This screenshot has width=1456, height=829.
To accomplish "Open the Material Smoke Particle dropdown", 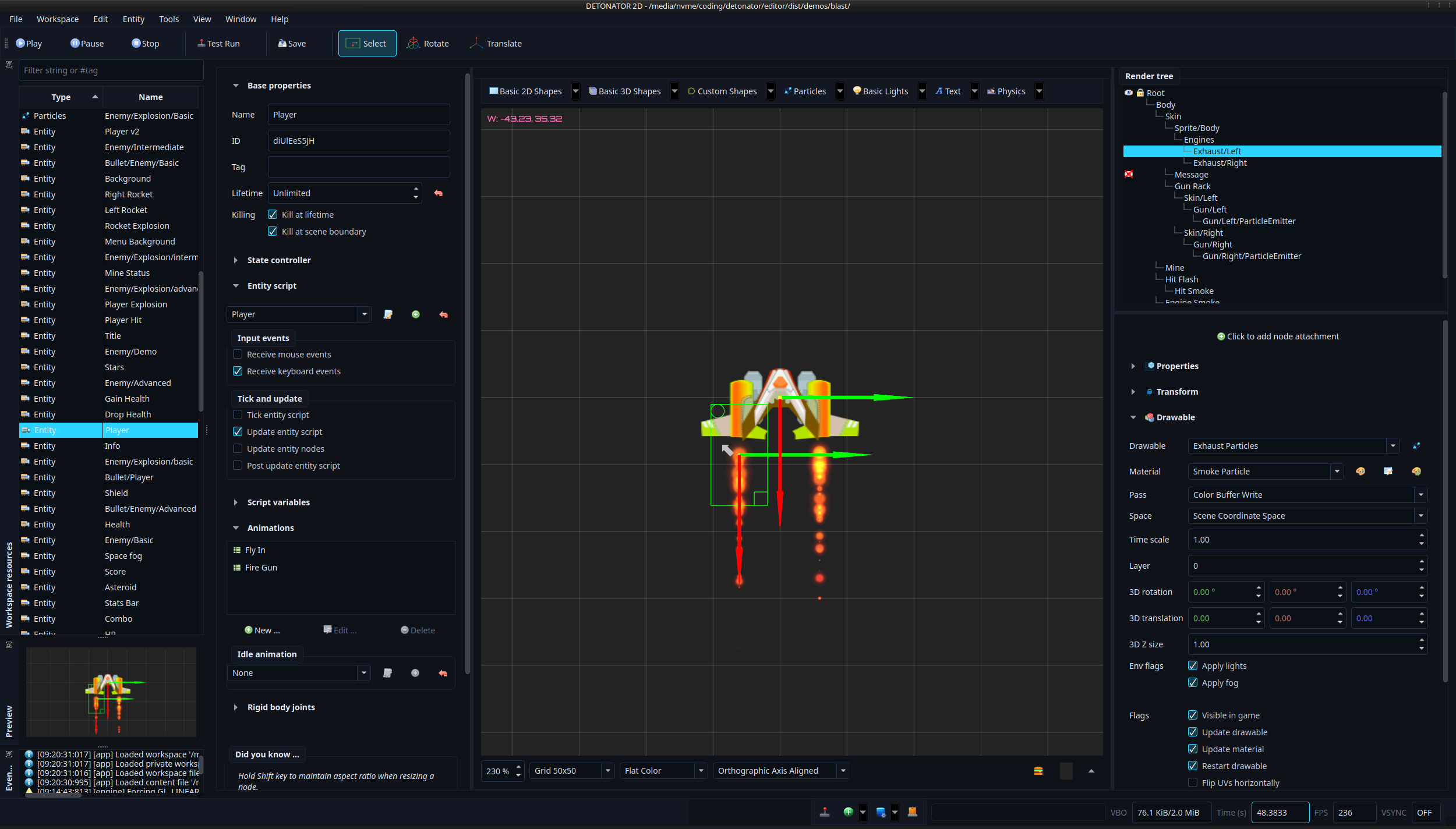I will click(x=1337, y=472).
